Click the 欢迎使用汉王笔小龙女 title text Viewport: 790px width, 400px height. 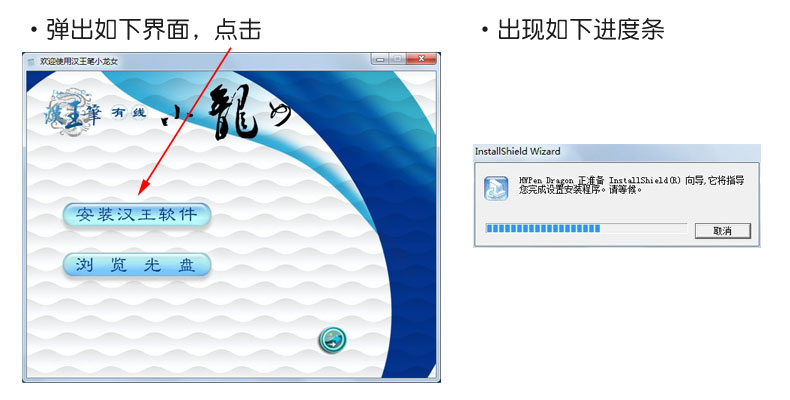(79, 61)
